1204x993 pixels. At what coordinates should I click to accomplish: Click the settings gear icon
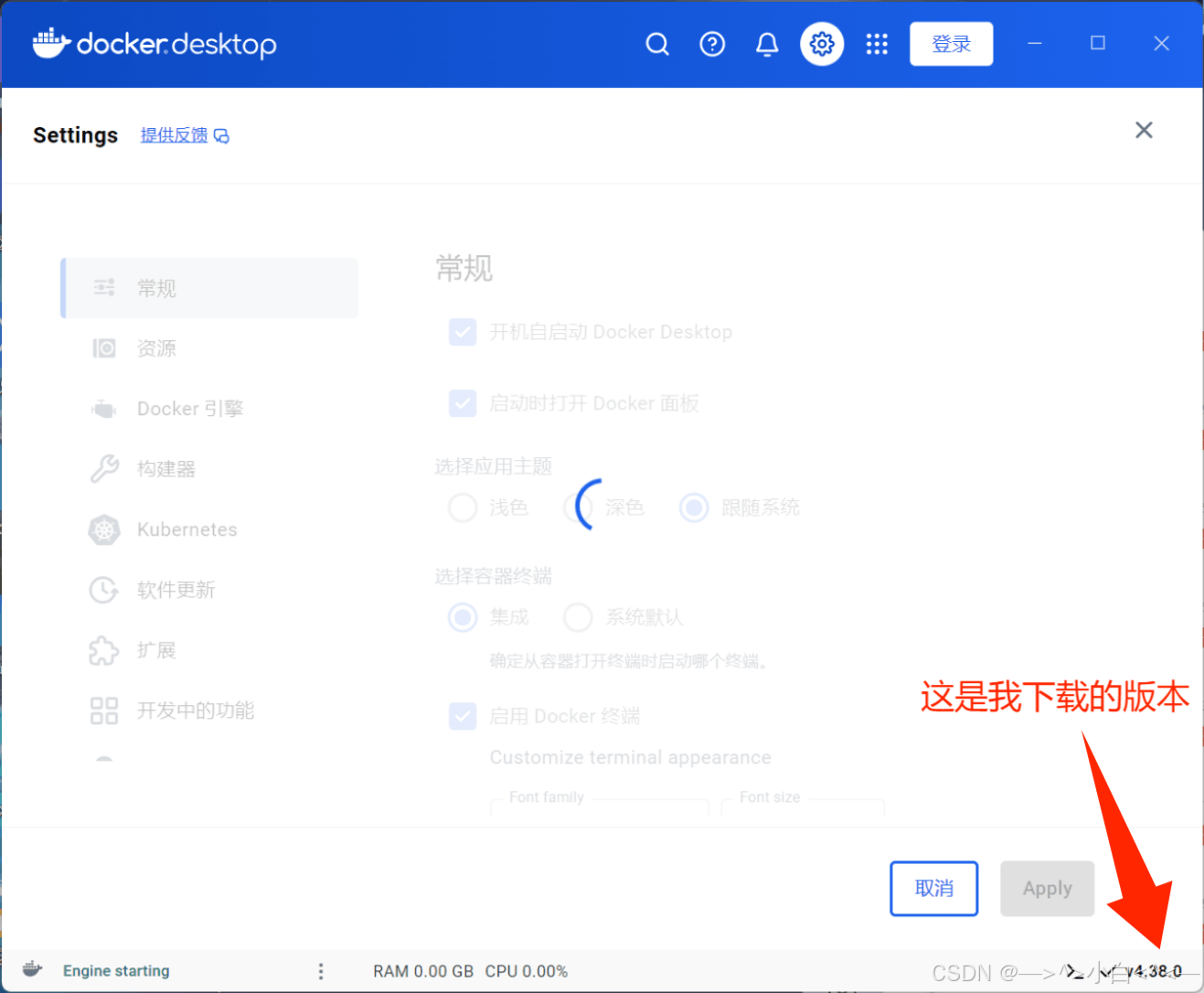click(821, 43)
